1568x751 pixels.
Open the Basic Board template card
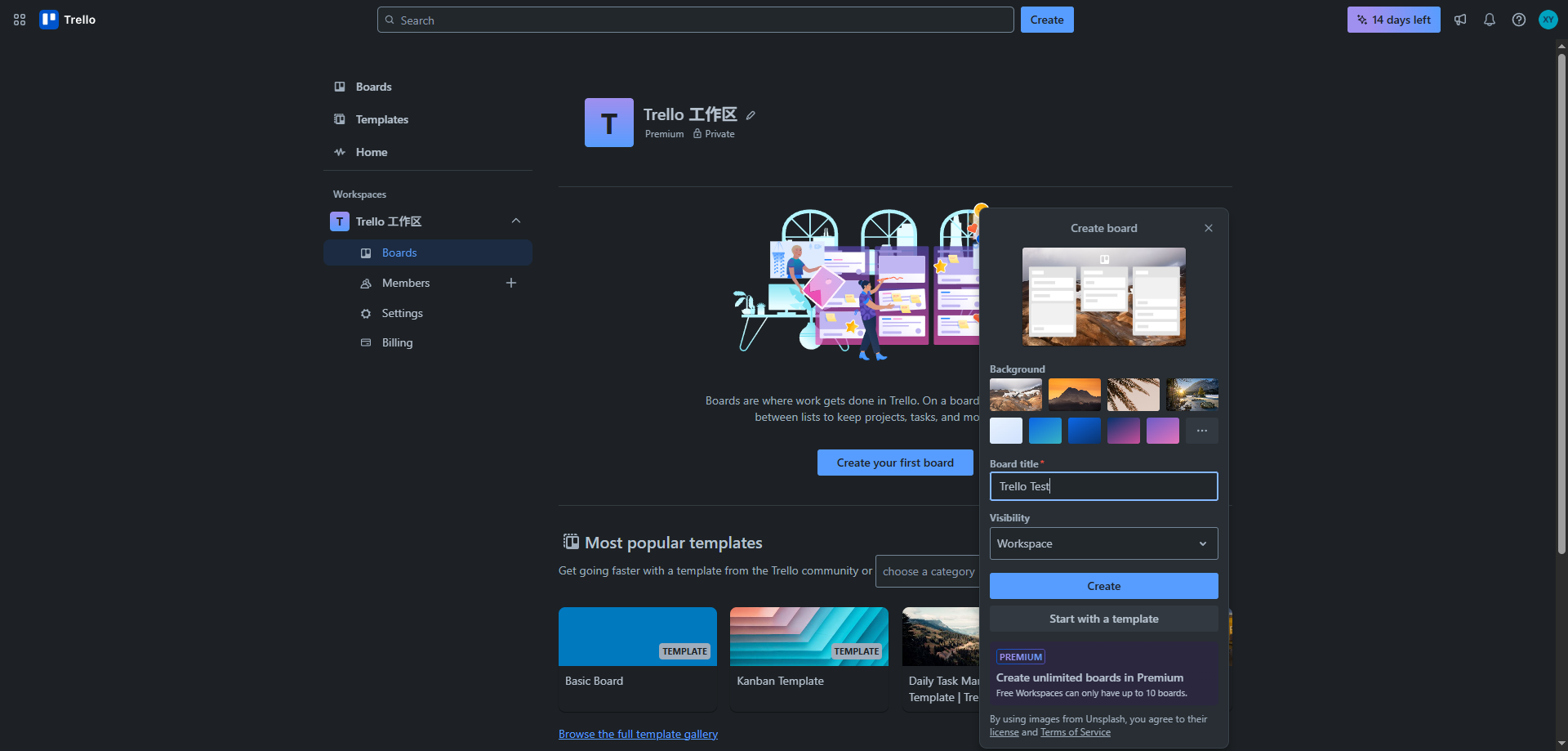pyautogui.click(x=638, y=659)
